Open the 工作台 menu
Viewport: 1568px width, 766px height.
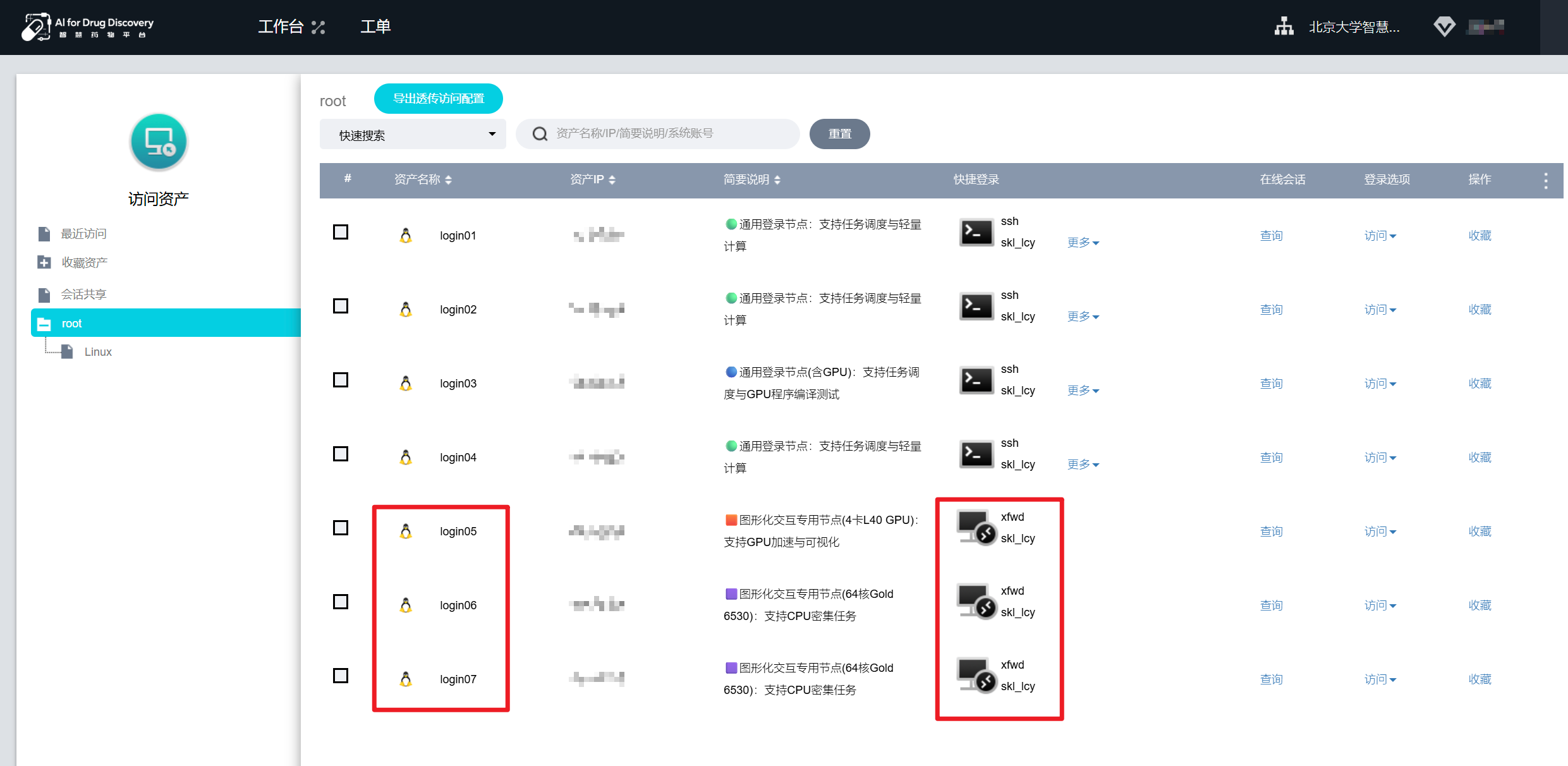coord(281,27)
